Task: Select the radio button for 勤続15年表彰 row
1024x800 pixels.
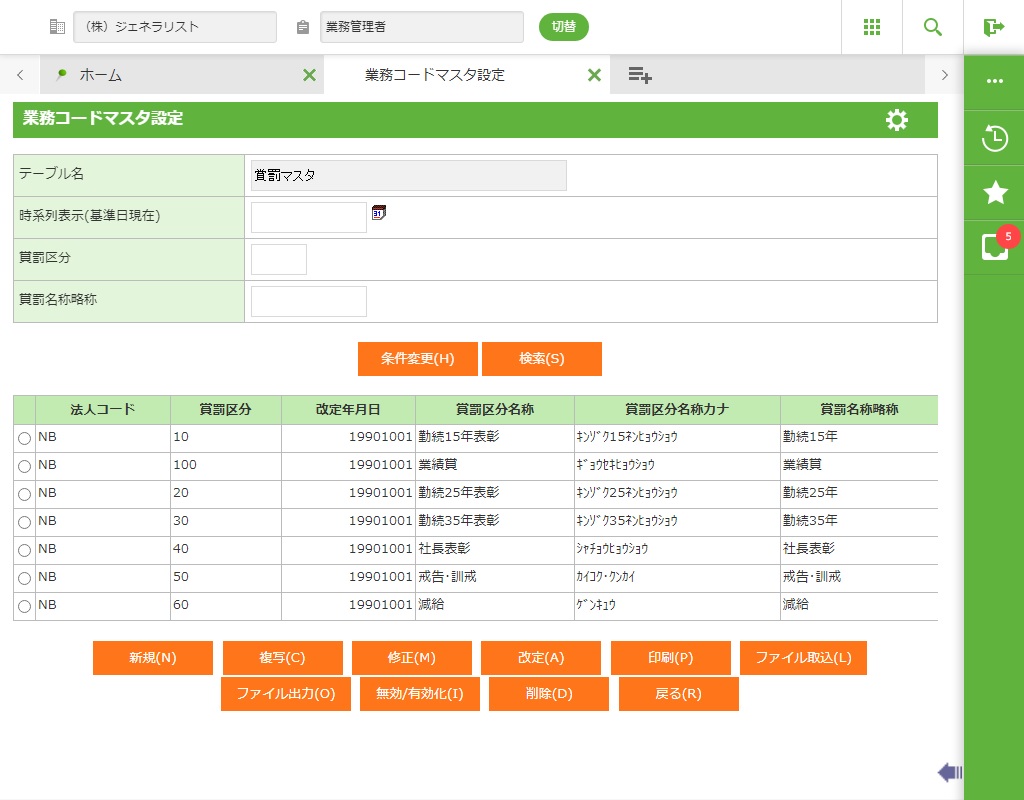Action: [24, 438]
